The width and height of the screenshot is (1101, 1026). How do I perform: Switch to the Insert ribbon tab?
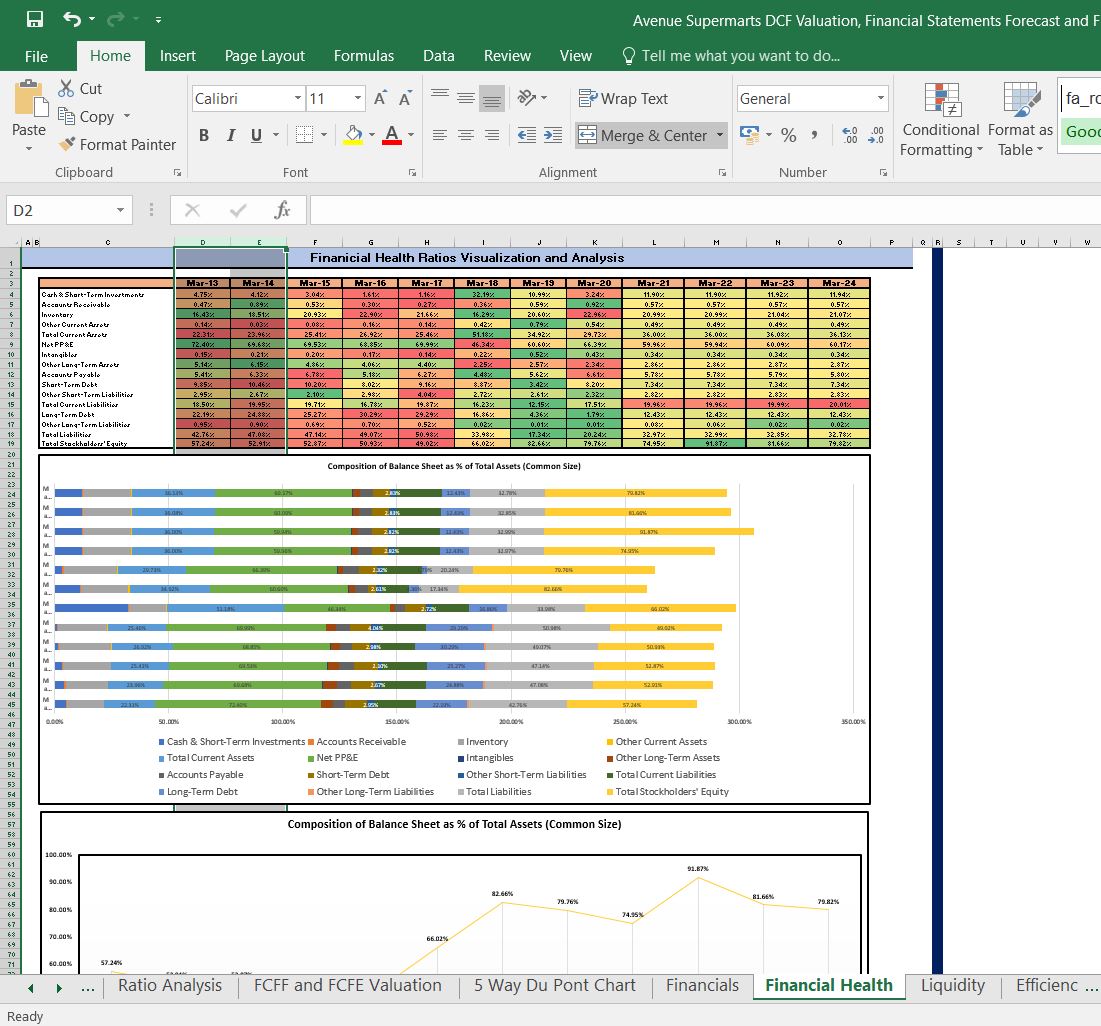[178, 56]
